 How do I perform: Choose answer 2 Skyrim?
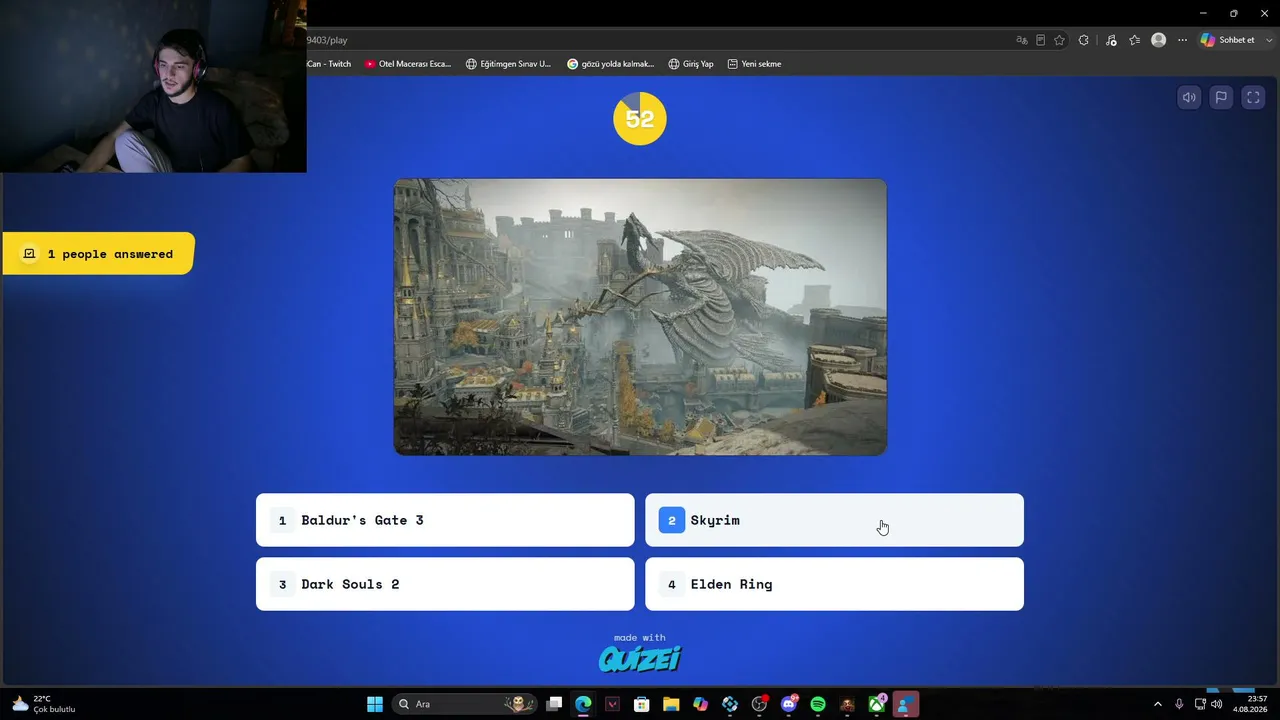[x=834, y=520]
